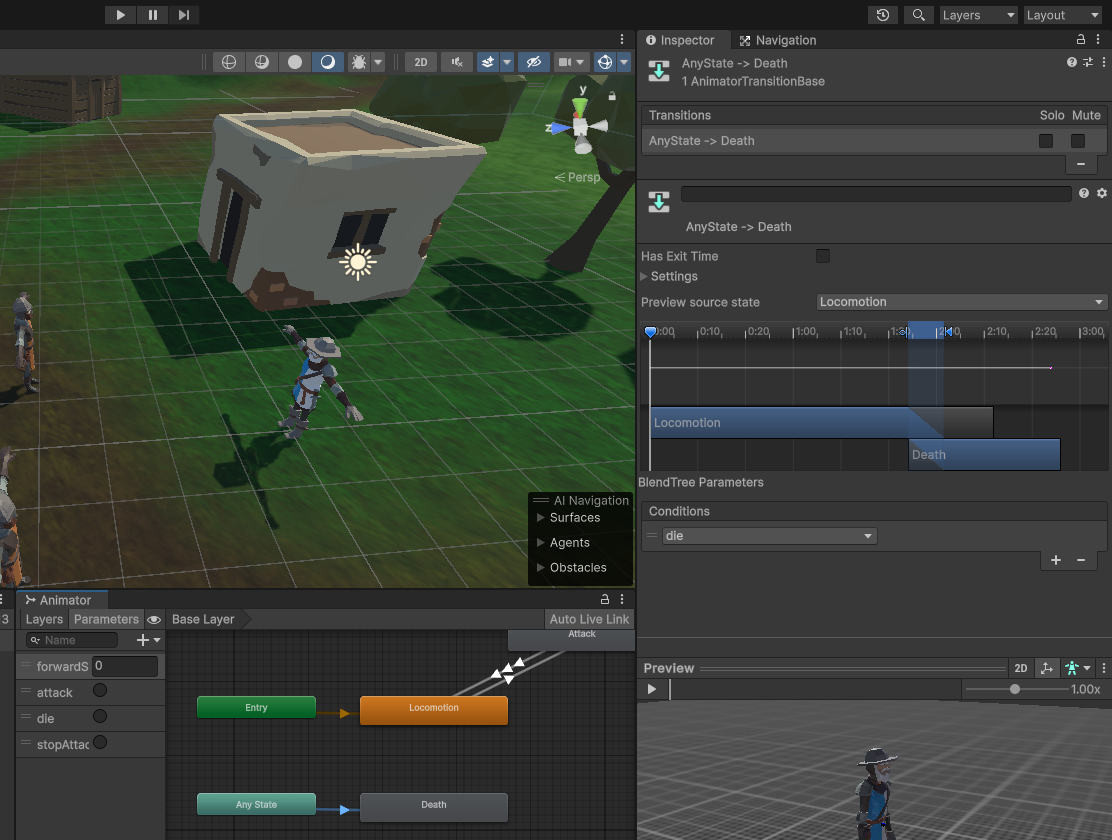Open the undo history icon
This screenshot has height=840, width=1112.
coord(882,15)
